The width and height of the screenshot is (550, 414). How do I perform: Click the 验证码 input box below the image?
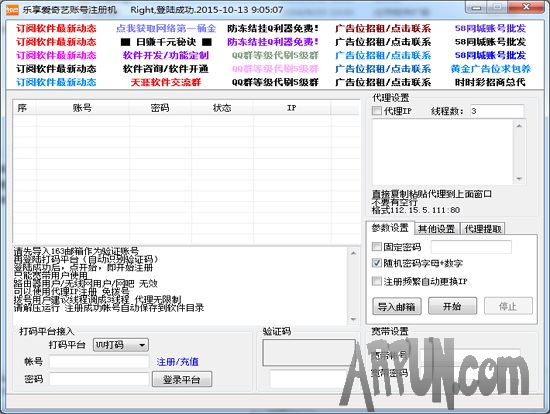(308, 379)
